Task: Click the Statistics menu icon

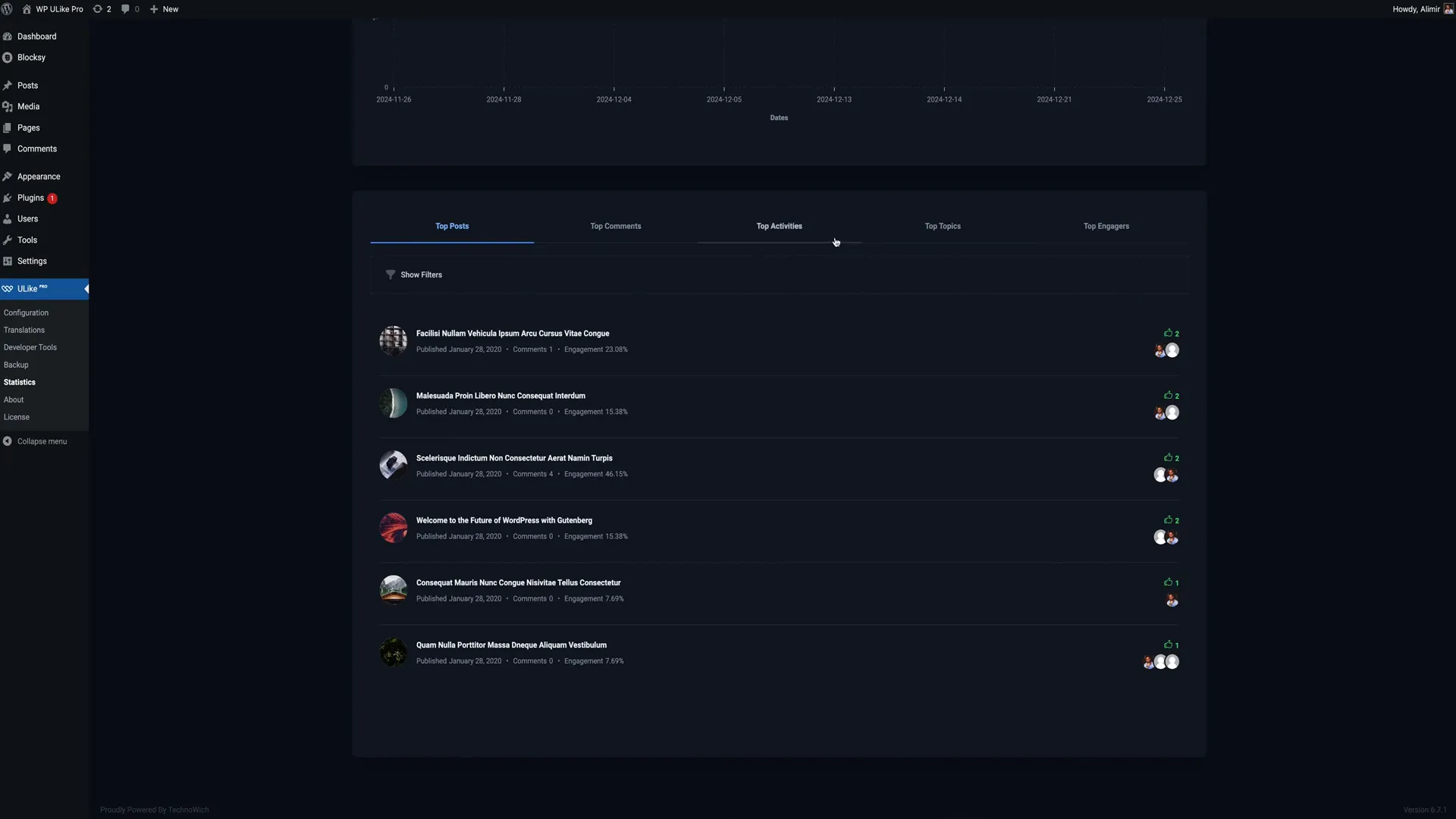Action: [19, 382]
